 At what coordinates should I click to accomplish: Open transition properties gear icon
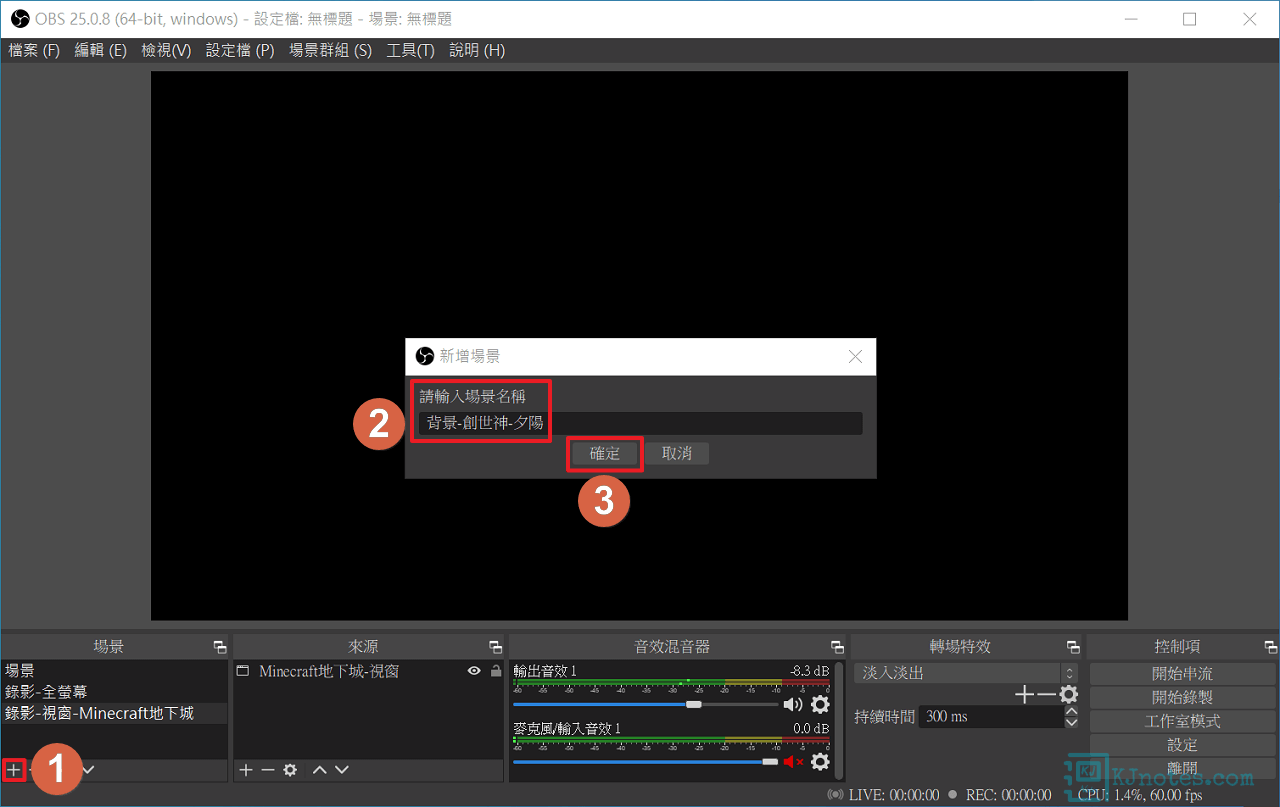click(x=1069, y=694)
